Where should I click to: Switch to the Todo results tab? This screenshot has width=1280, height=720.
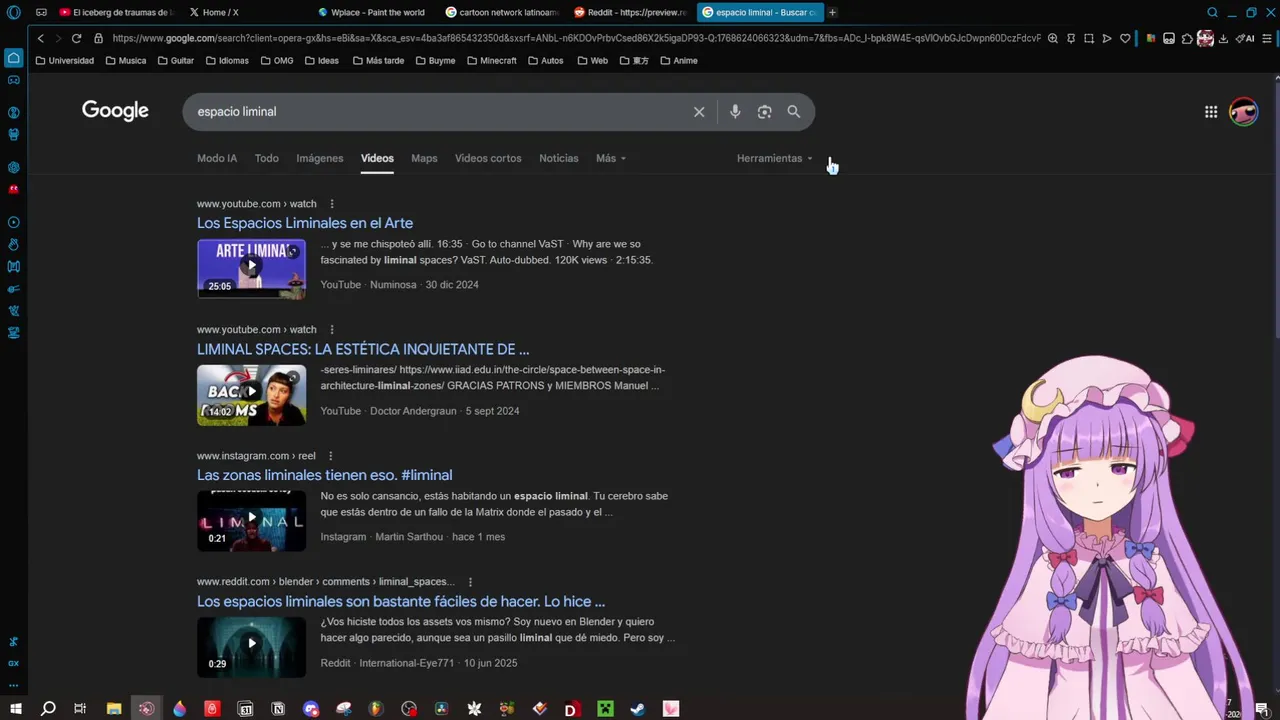(267, 158)
